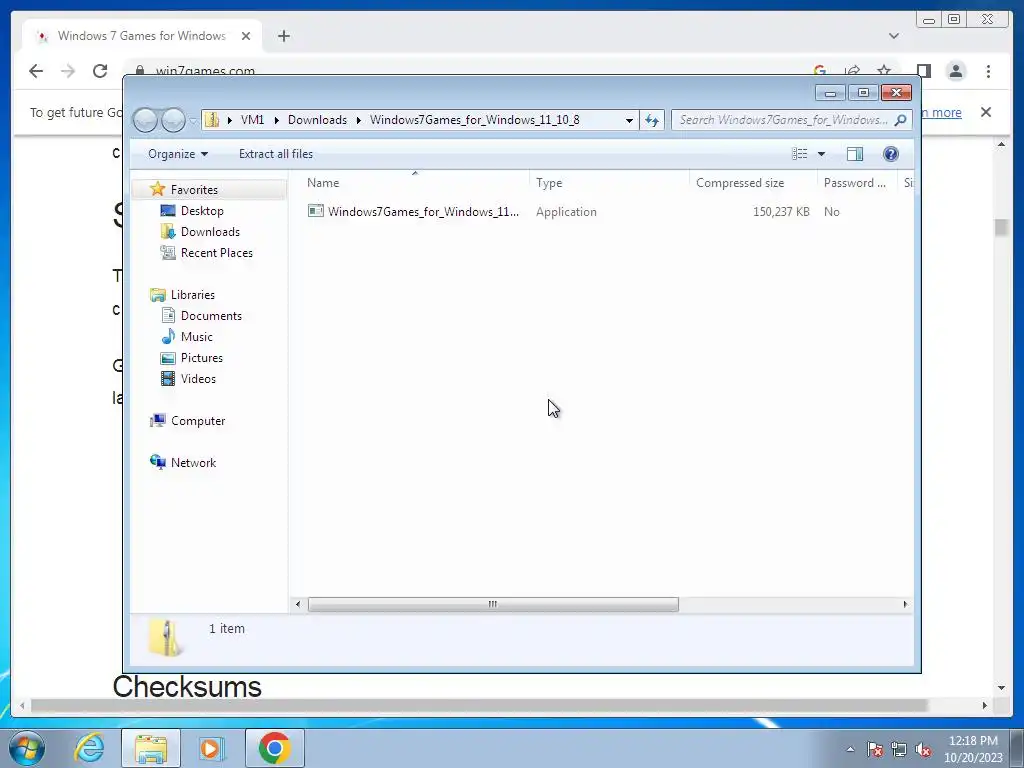Image resolution: width=1024 pixels, height=768 pixels.
Task: Open the Chrome profile avatar
Action: (x=956, y=71)
